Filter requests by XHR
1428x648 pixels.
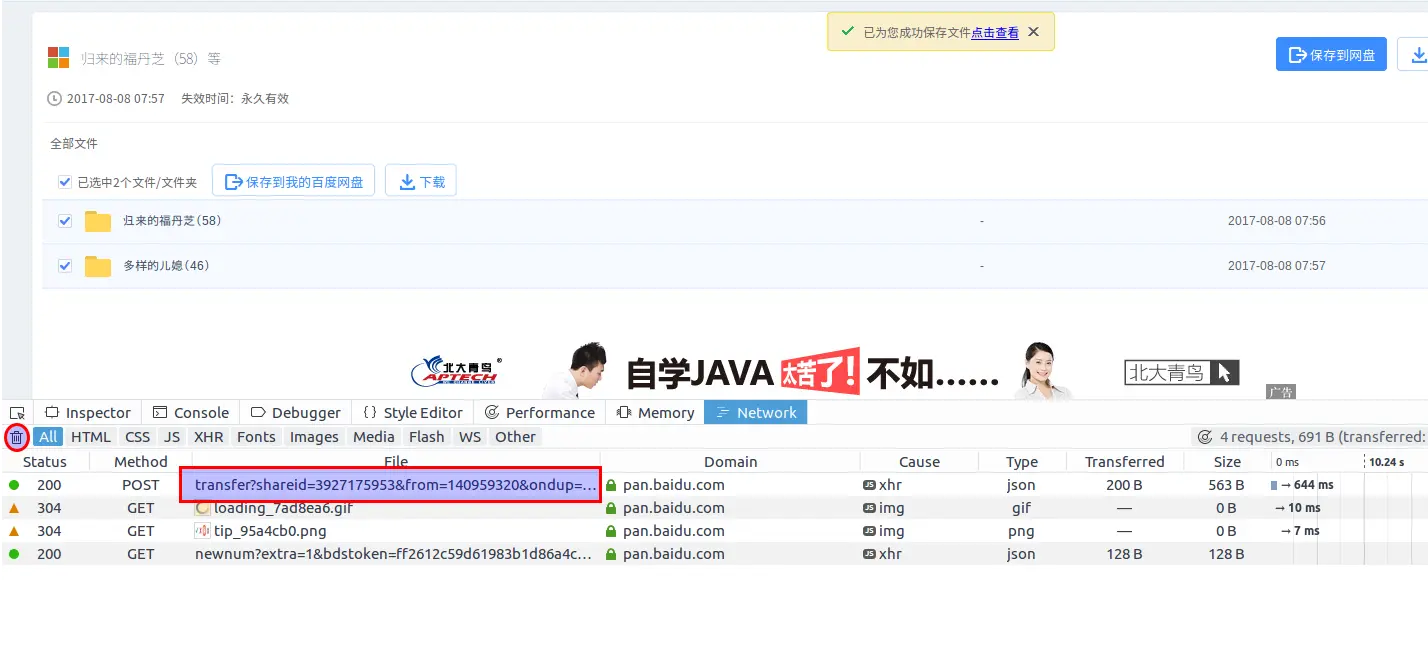click(x=207, y=436)
